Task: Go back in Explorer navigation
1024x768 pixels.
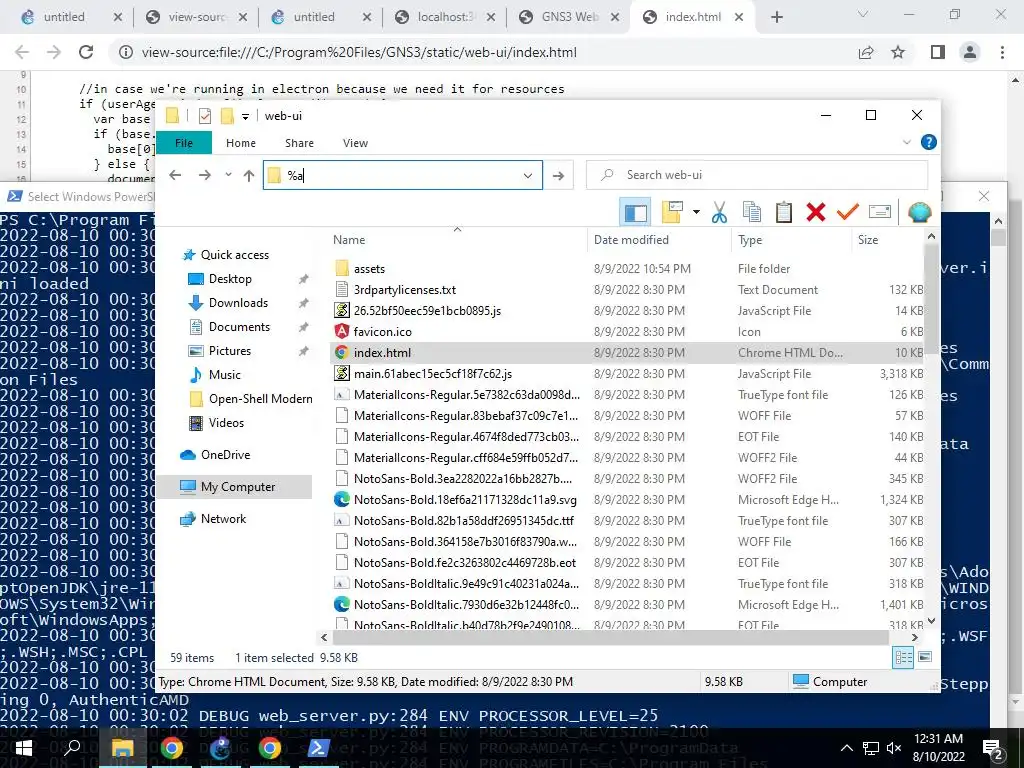Action: tap(175, 175)
